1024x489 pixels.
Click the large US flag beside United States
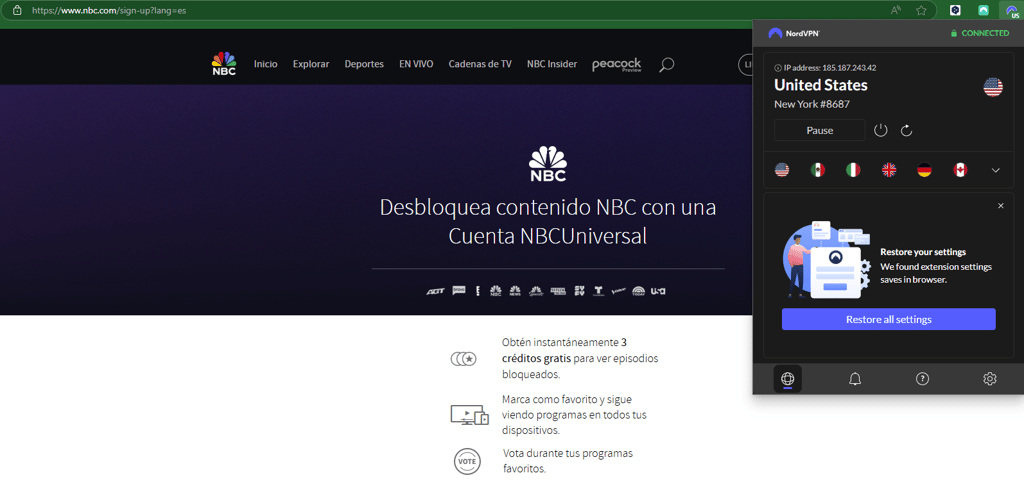(993, 87)
